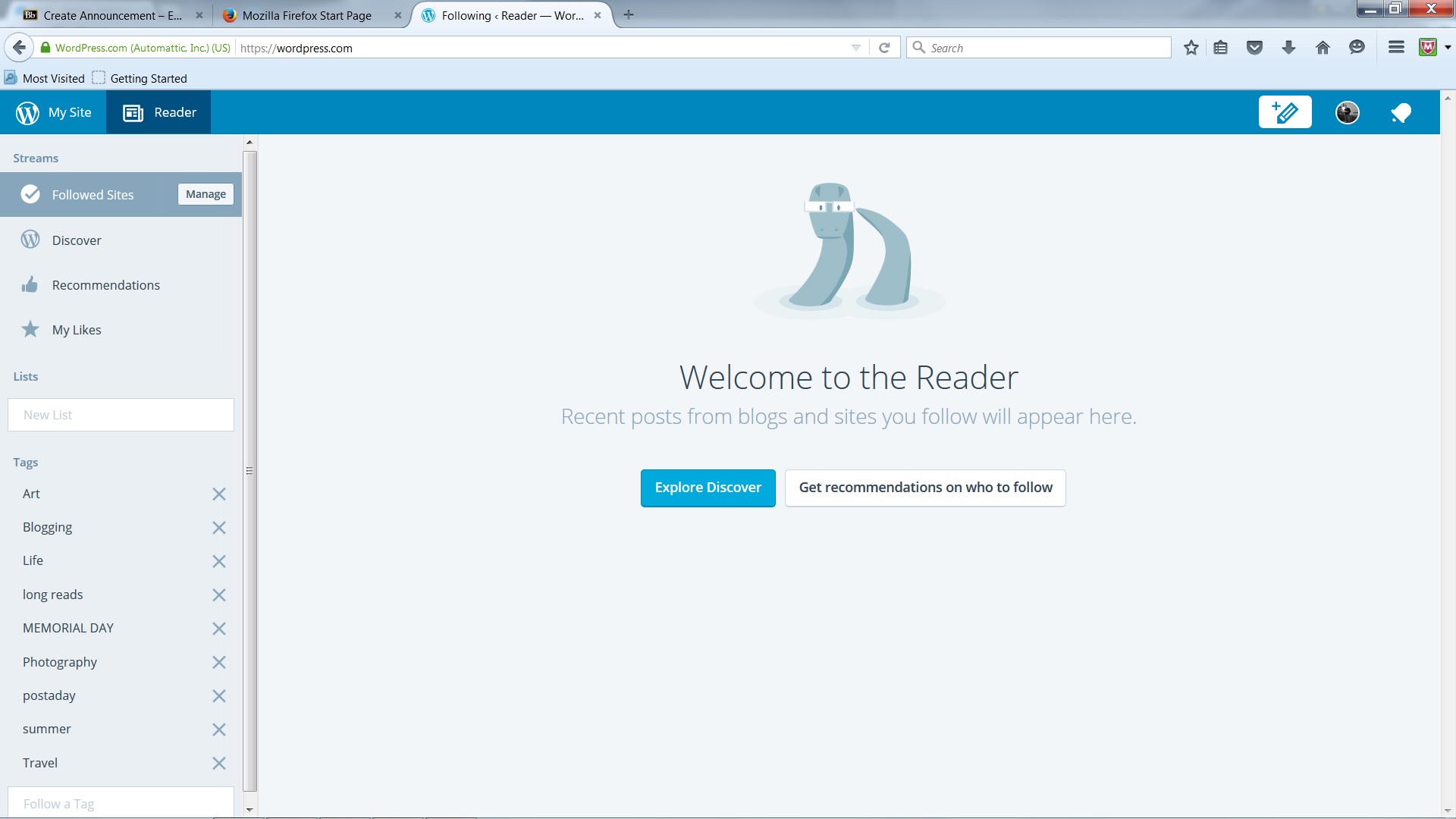Focus the New List input field
The width and height of the screenshot is (1456, 819).
click(x=121, y=415)
